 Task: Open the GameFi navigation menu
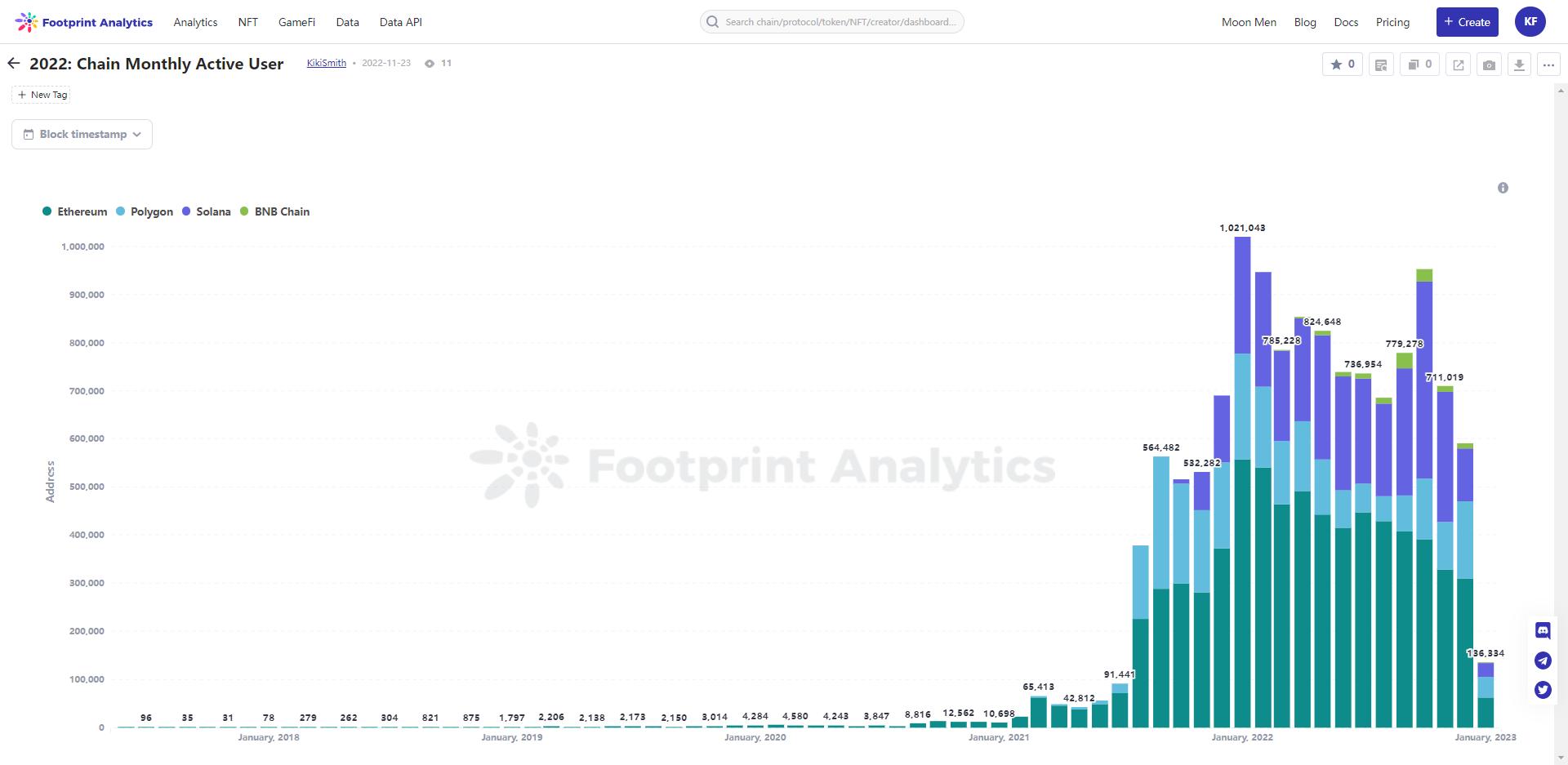tap(296, 22)
